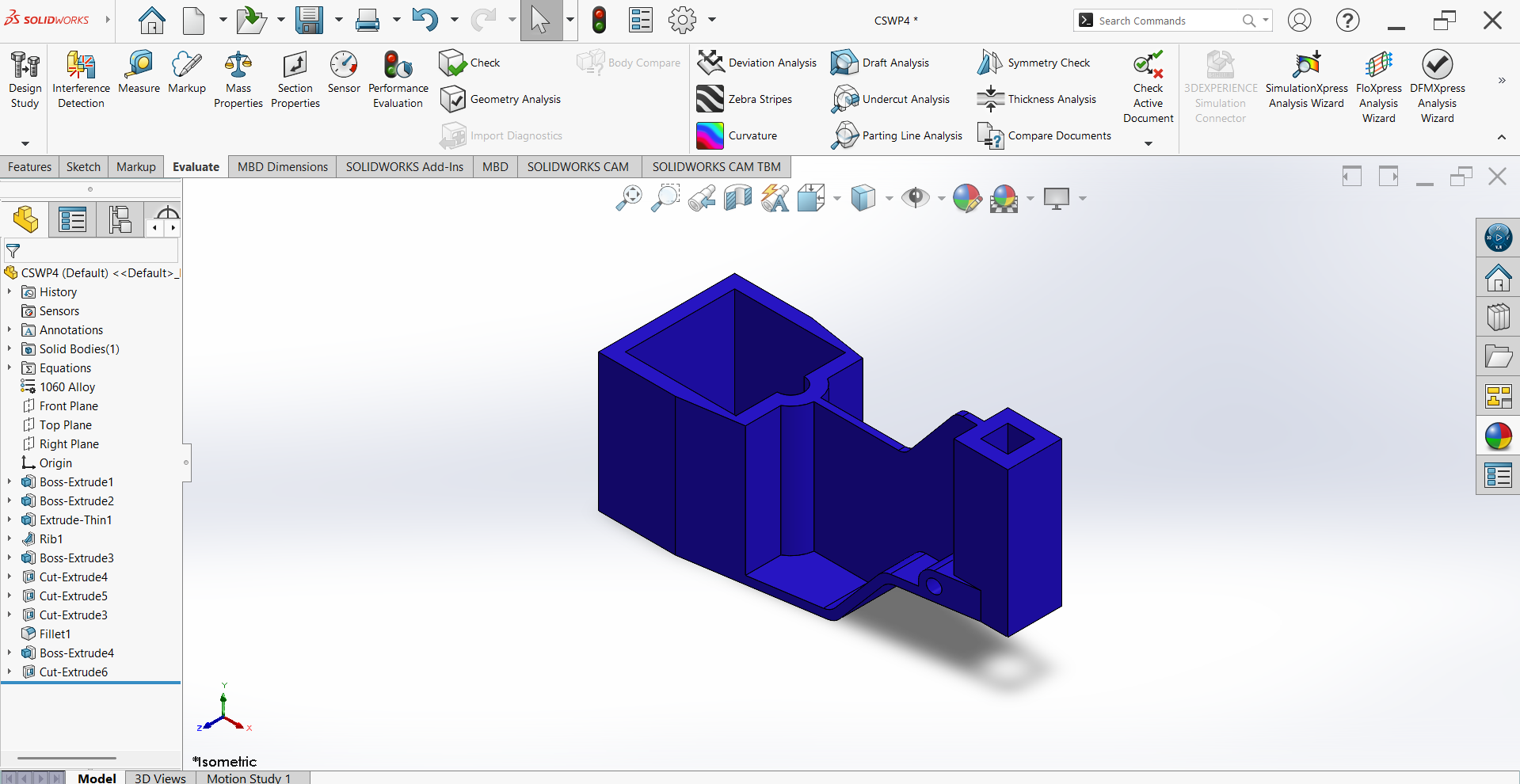Click the Home button in title bar
Viewport: 1520px width, 784px height.
pyautogui.click(x=152, y=20)
